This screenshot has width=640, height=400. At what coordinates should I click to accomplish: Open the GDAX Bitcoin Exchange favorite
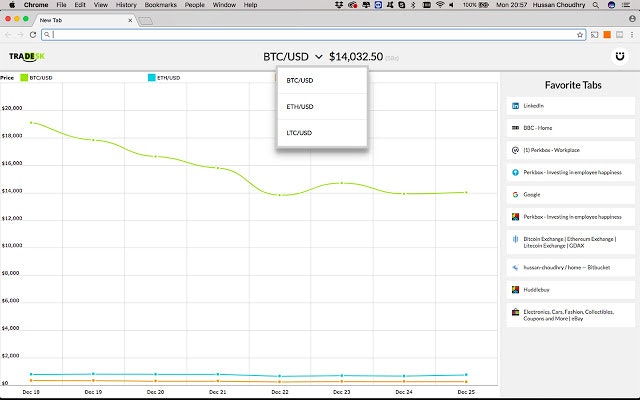[571, 242]
